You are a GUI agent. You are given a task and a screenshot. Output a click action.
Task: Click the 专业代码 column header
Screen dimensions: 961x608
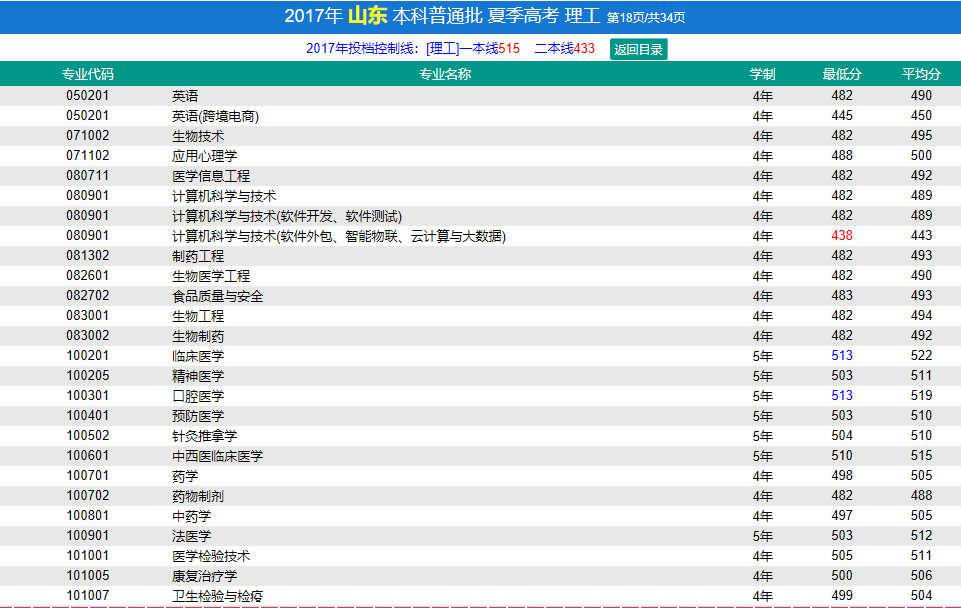click(88, 74)
